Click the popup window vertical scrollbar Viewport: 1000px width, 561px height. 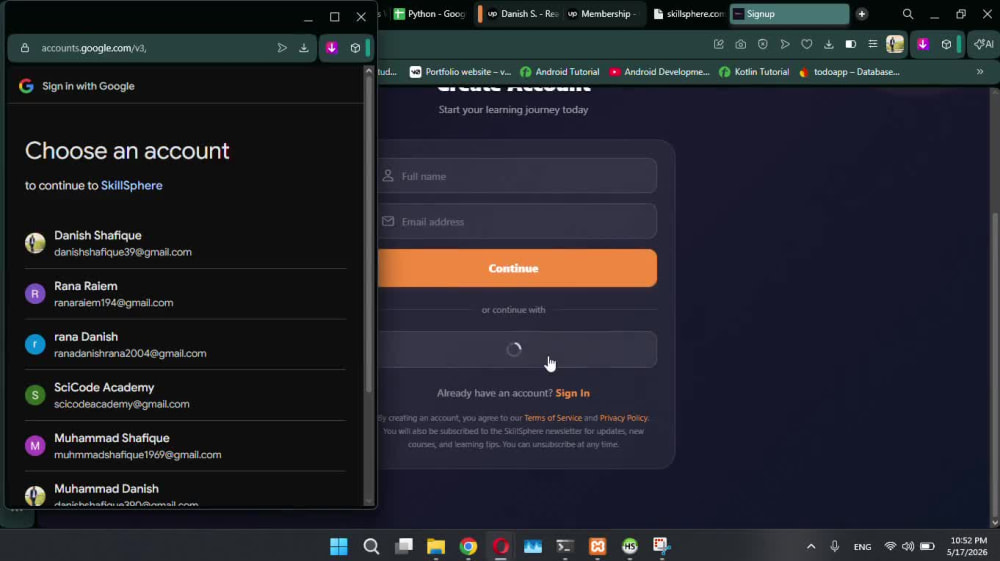click(x=369, y=233)
